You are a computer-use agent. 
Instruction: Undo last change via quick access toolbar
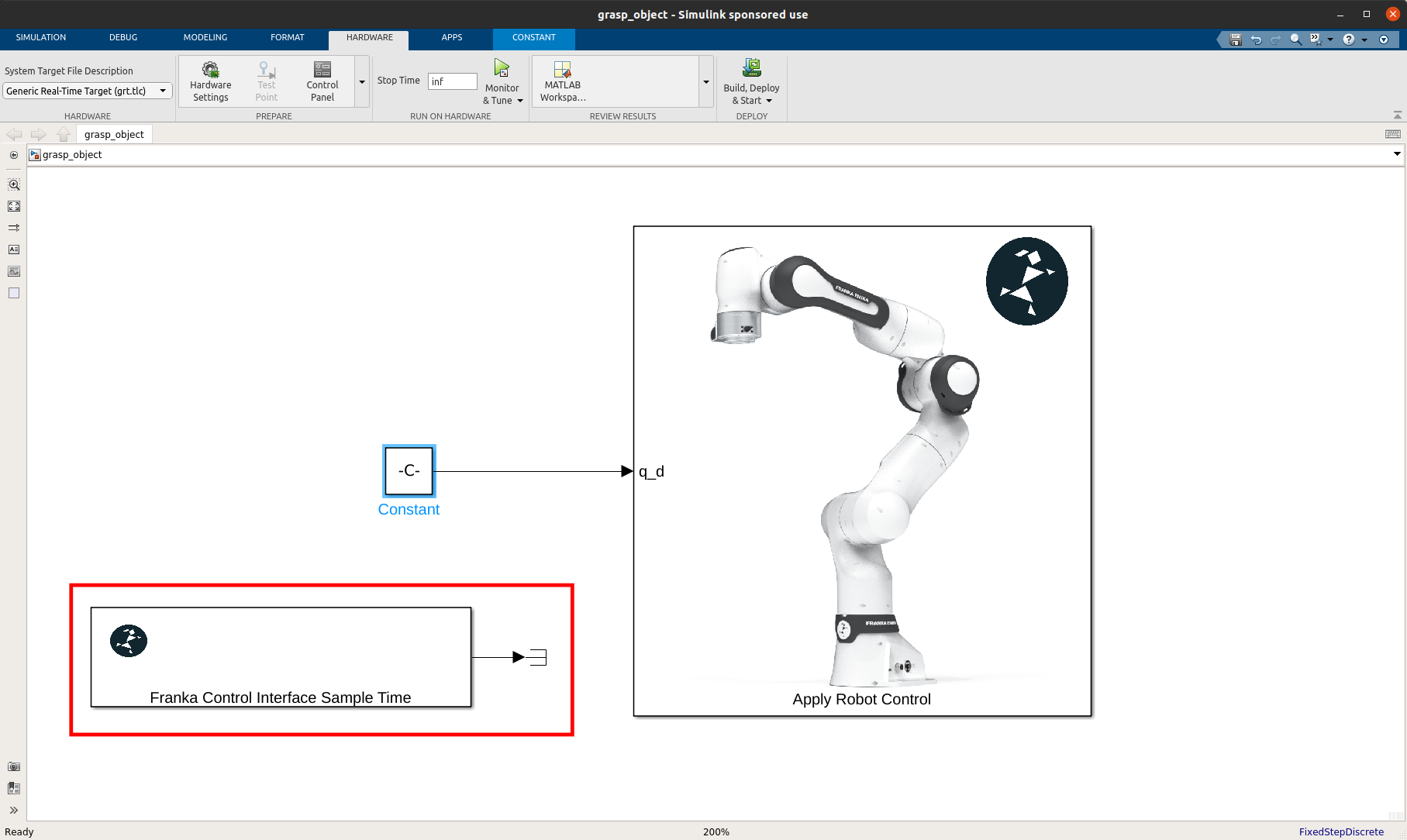point(1255,39)
